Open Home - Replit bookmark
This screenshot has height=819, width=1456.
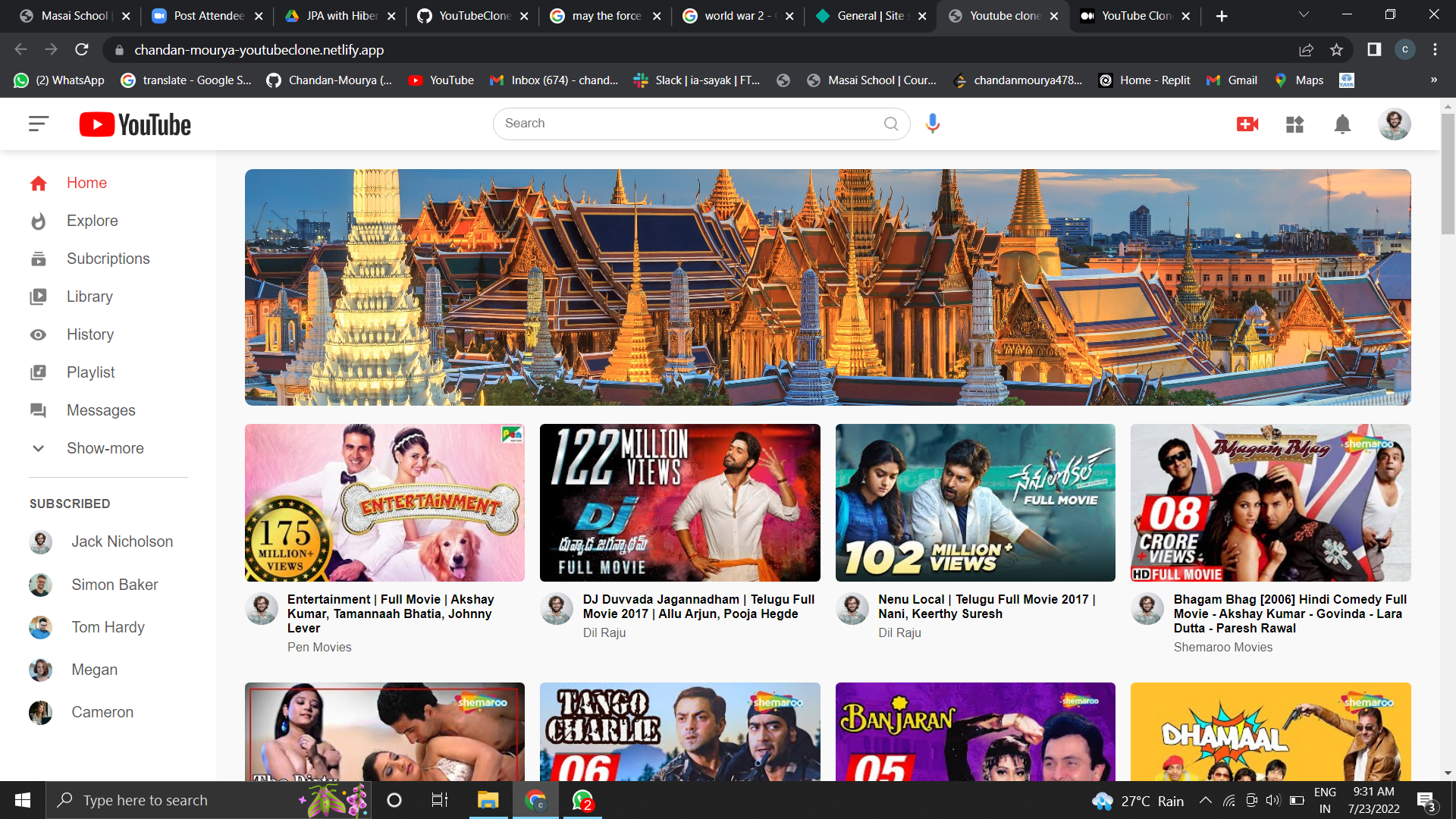[1145, 80]
